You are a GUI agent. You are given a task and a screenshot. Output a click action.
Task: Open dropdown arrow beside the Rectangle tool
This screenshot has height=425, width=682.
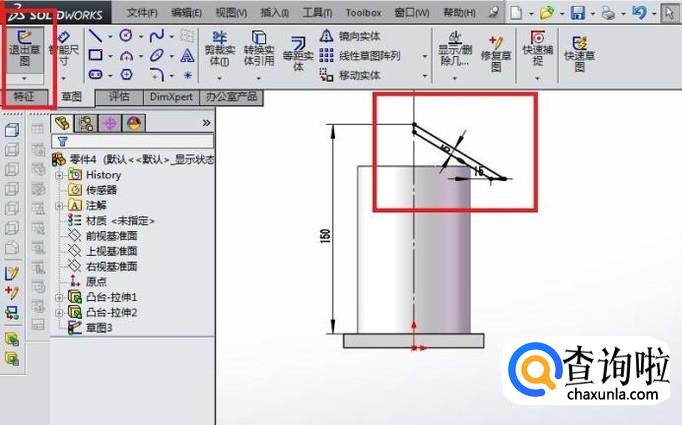point(110,56)
